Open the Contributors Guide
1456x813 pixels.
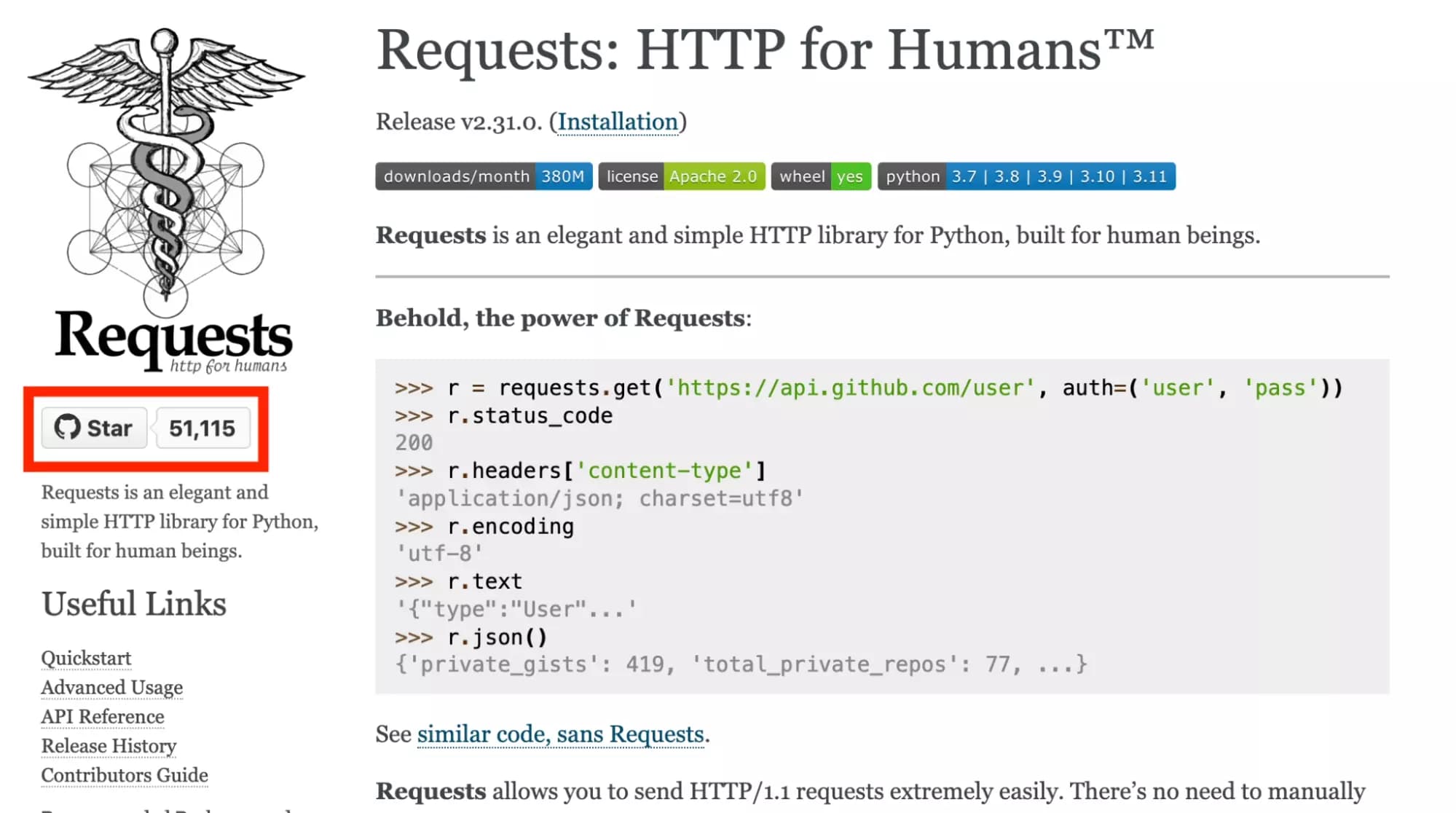[124, 775]
